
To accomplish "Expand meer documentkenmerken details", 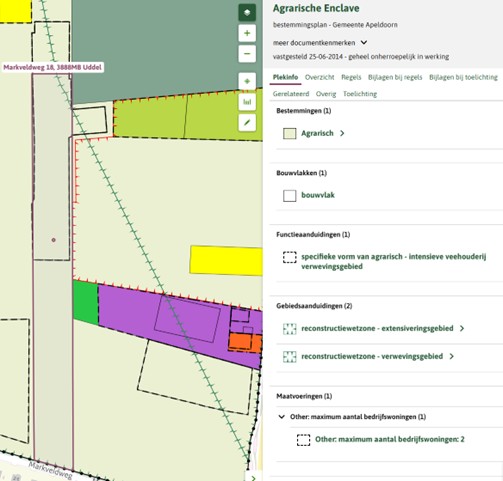I will point(364,43).
